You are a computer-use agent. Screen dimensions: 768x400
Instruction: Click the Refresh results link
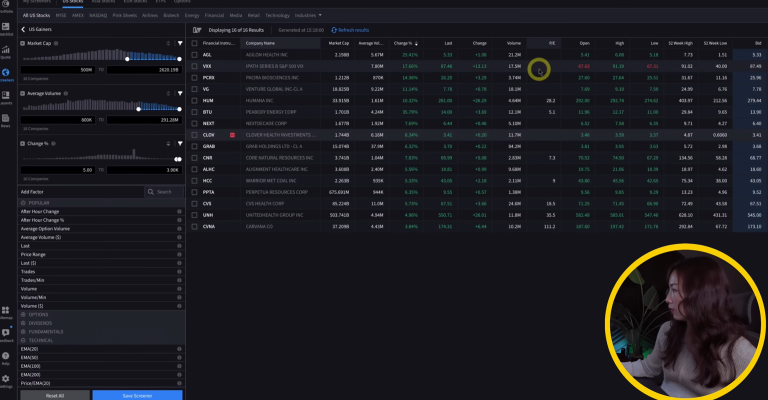(x=353, y=31)
